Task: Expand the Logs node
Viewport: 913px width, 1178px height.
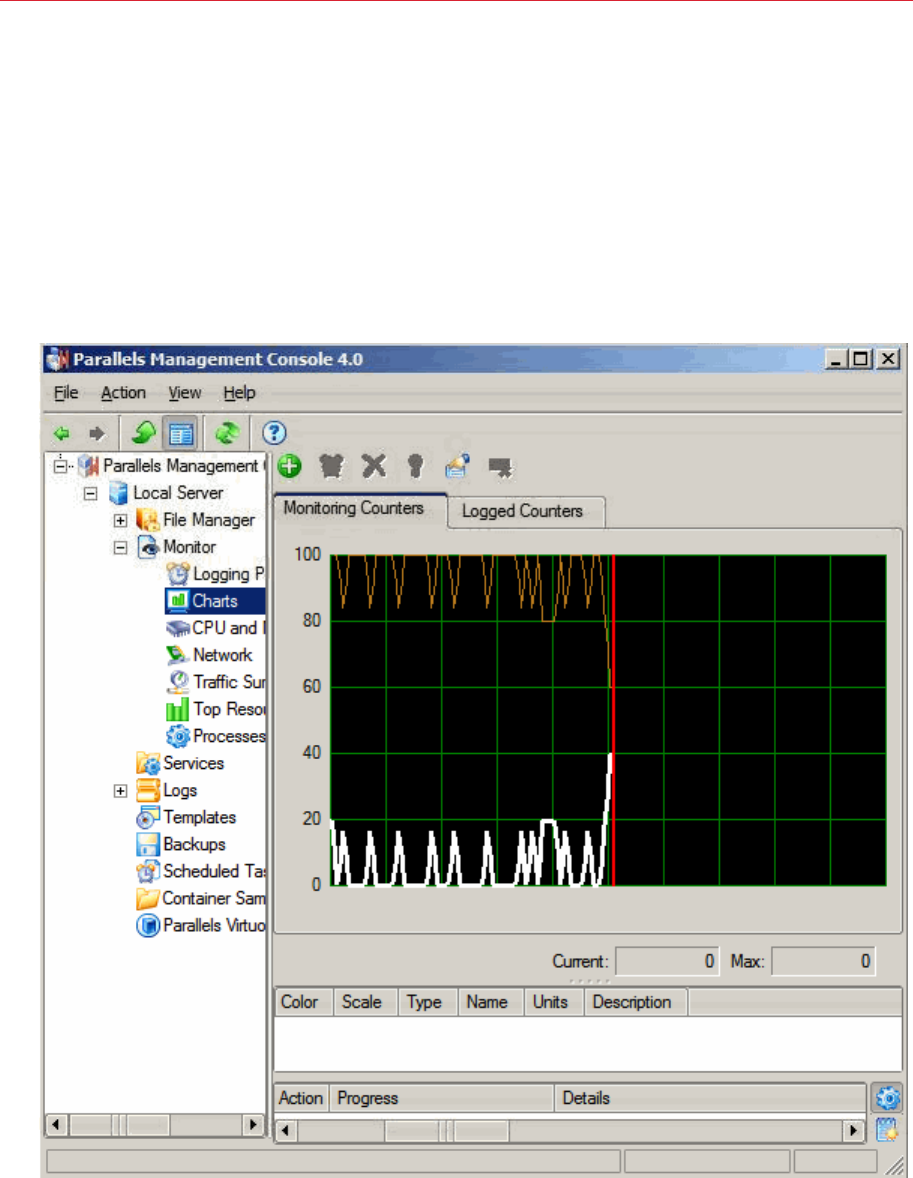Action: tap(120, 791)
